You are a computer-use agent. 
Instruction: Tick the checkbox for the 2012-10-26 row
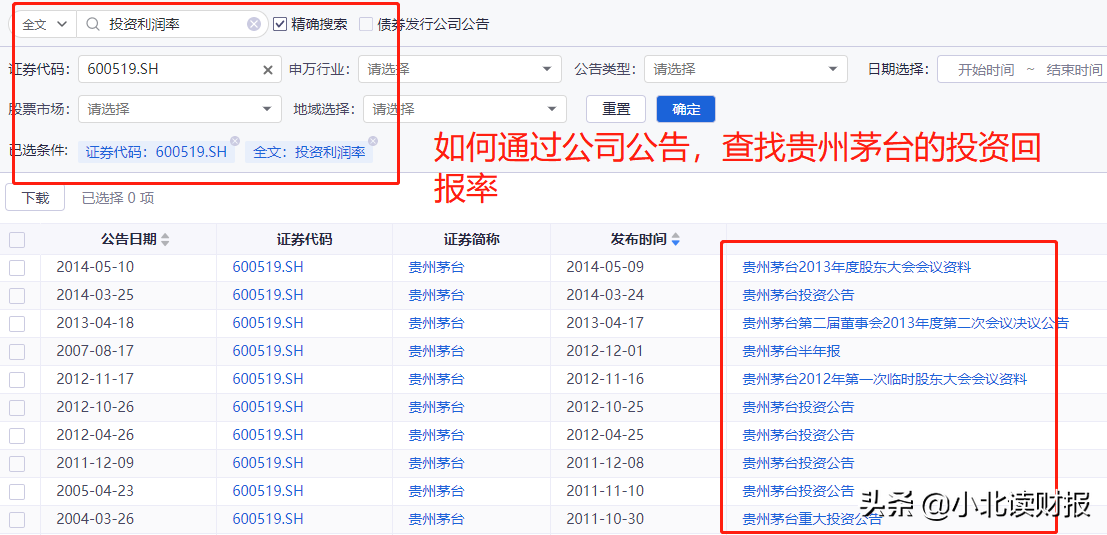click(17, 407)
